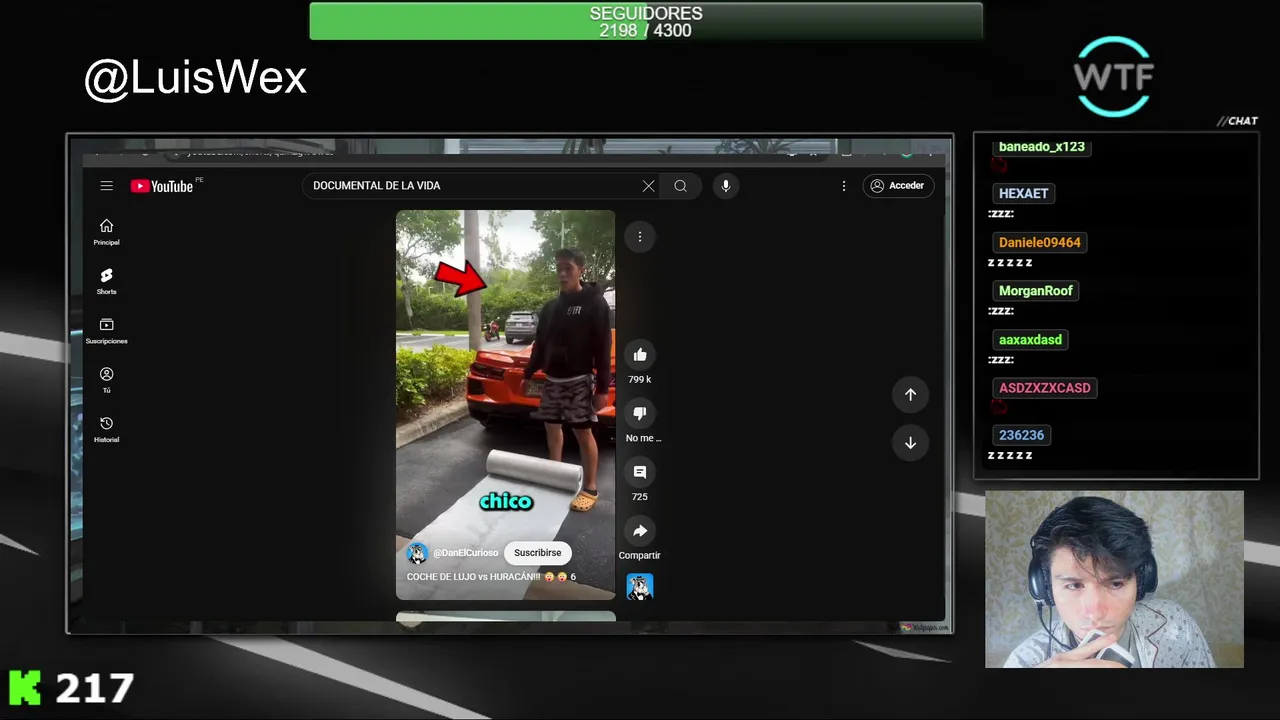Open the comments showing 725
1280x720 pixels.
(640, 472)
